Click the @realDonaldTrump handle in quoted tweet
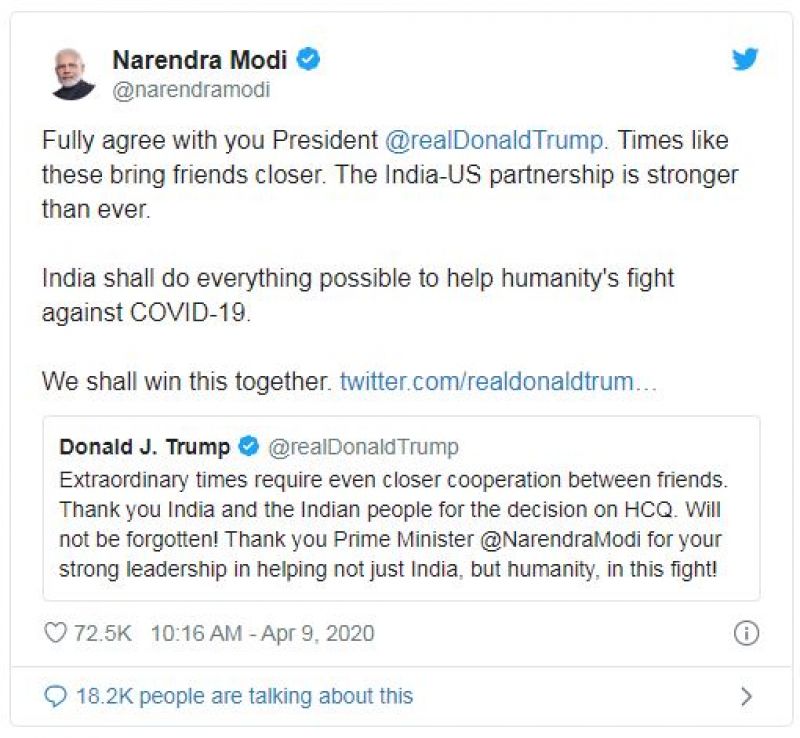This screenshot has width=800, height=738. [363, 446]
